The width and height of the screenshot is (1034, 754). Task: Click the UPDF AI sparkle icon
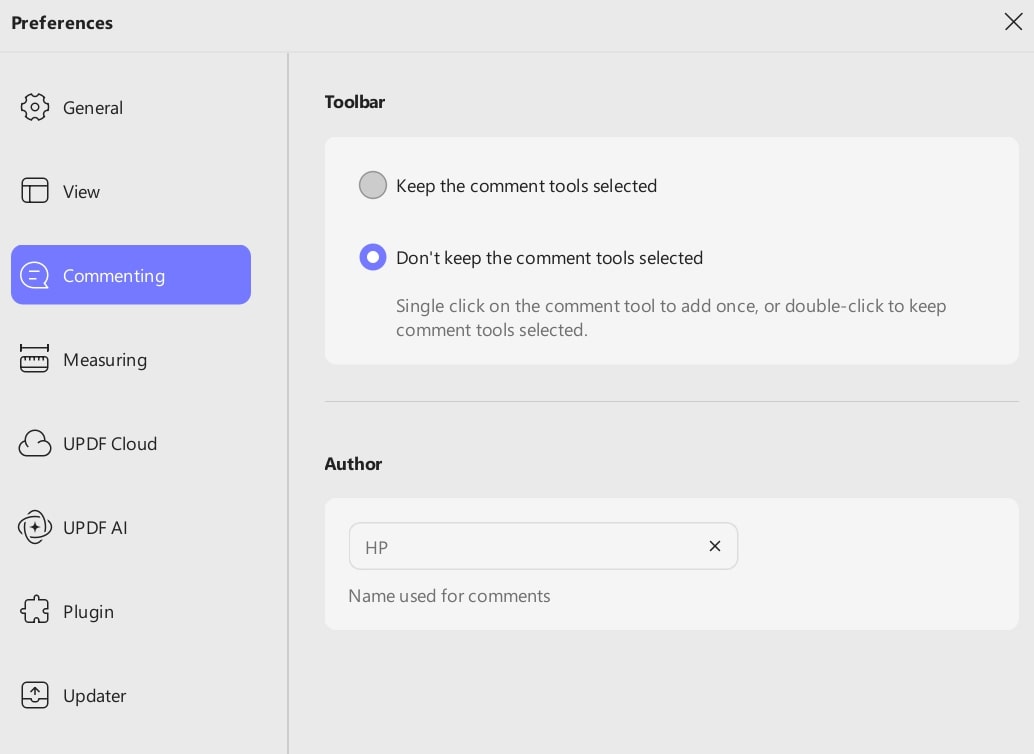pyautogui.click(x=35, y=527)
